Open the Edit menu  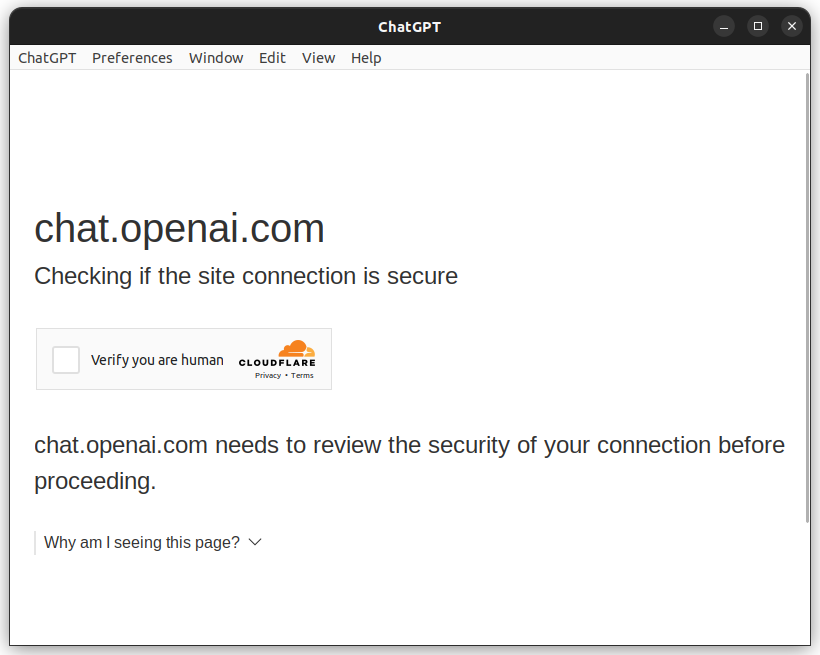point(272,58)
